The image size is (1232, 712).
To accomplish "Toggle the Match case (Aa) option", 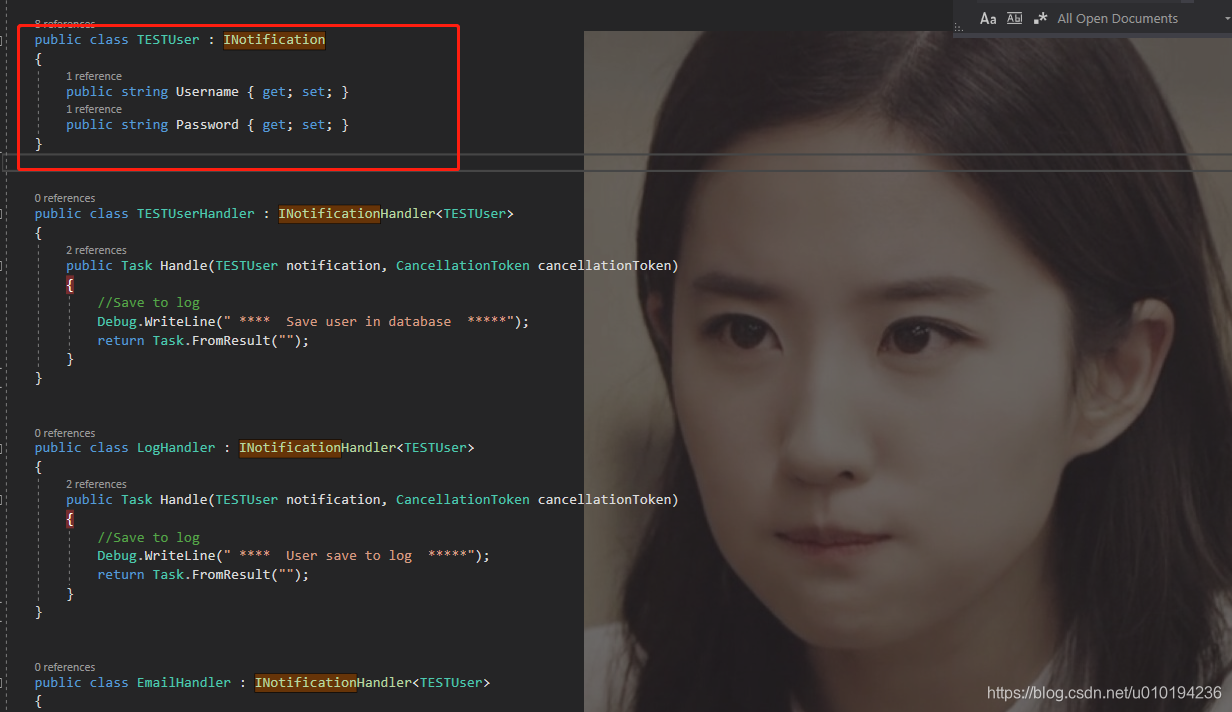I will 988,18.
